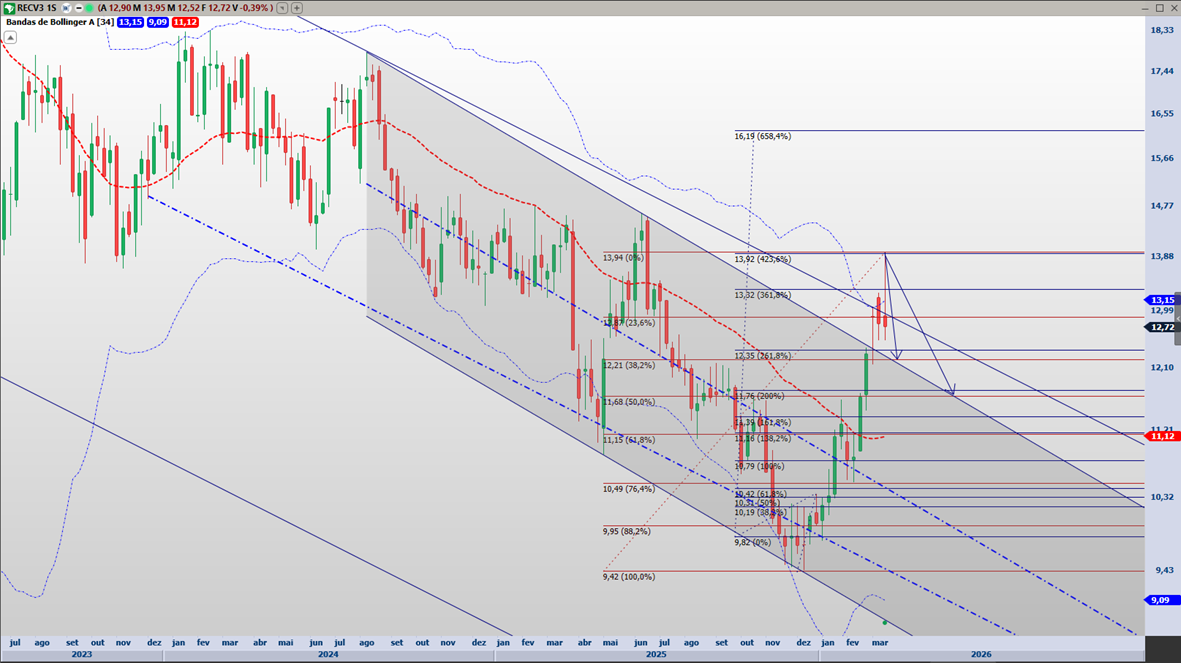Click the red 11,12 middle band value badge
This screenshot has width=1181, height=663.
tap(184, 22)
